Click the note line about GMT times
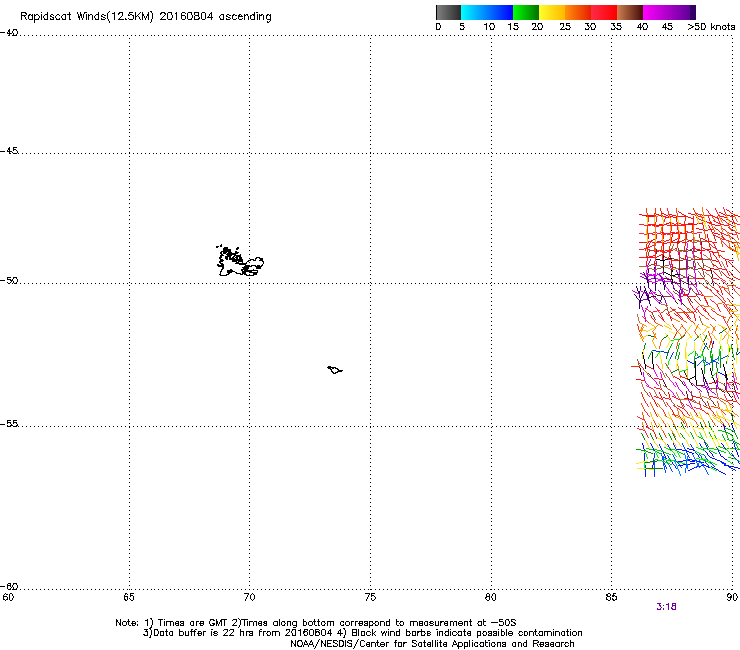The height and width of the screenshot is (650, 740). pyautogui.click(x=316, y=623)
